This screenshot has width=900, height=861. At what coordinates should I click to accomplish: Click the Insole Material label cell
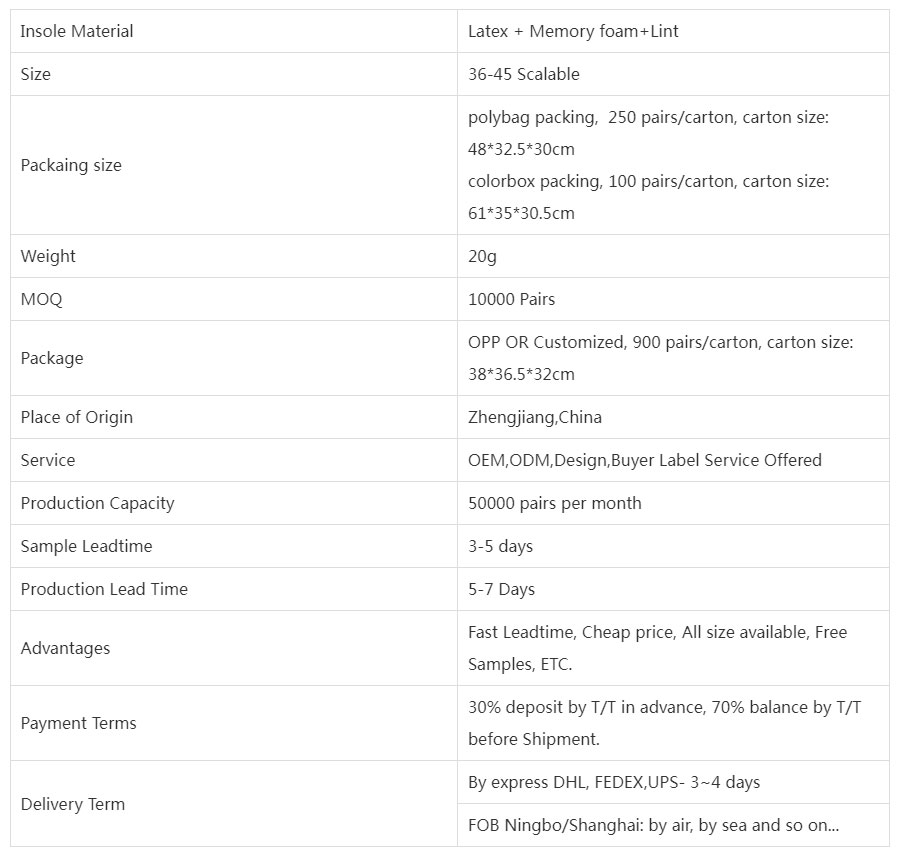[x=234, y=31]
